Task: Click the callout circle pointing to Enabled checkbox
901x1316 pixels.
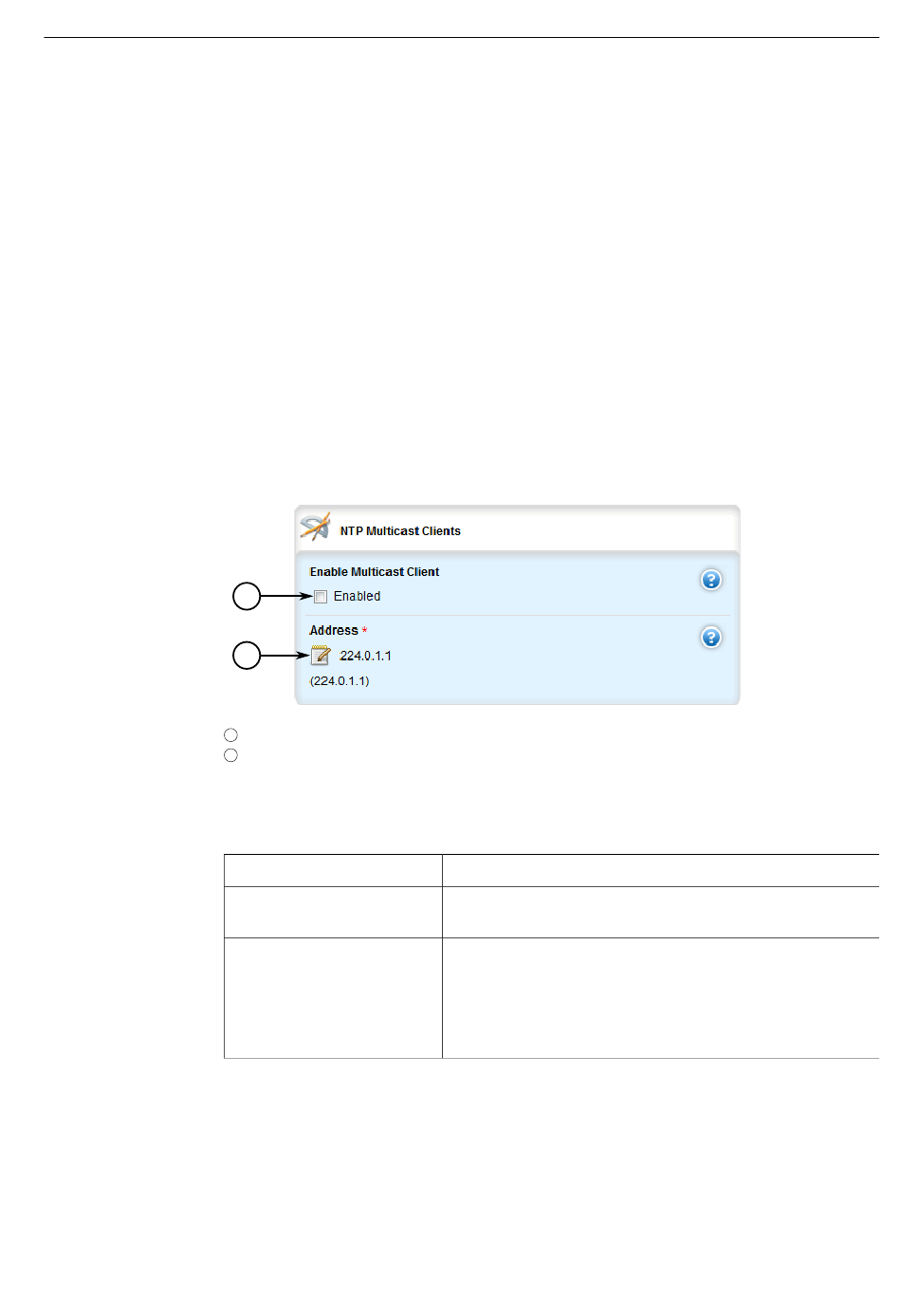Action: point(247,596)
